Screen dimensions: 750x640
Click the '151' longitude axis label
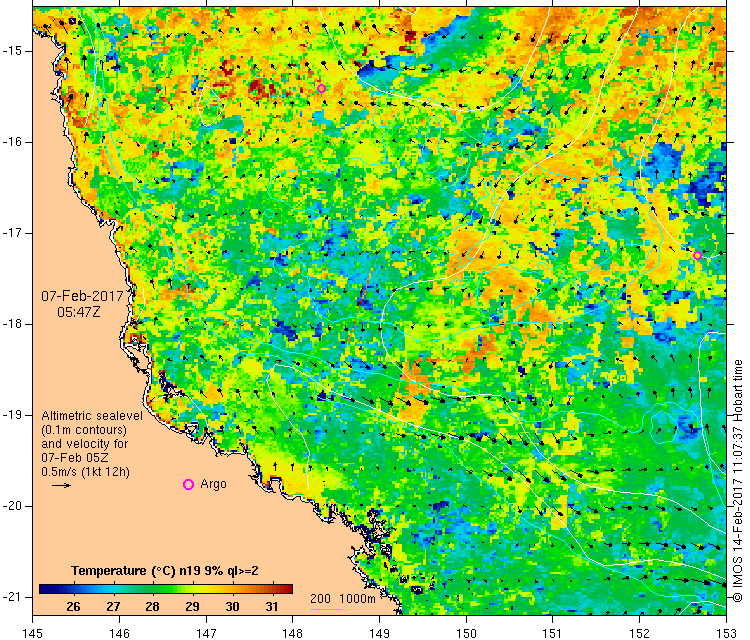coord(553,633)
